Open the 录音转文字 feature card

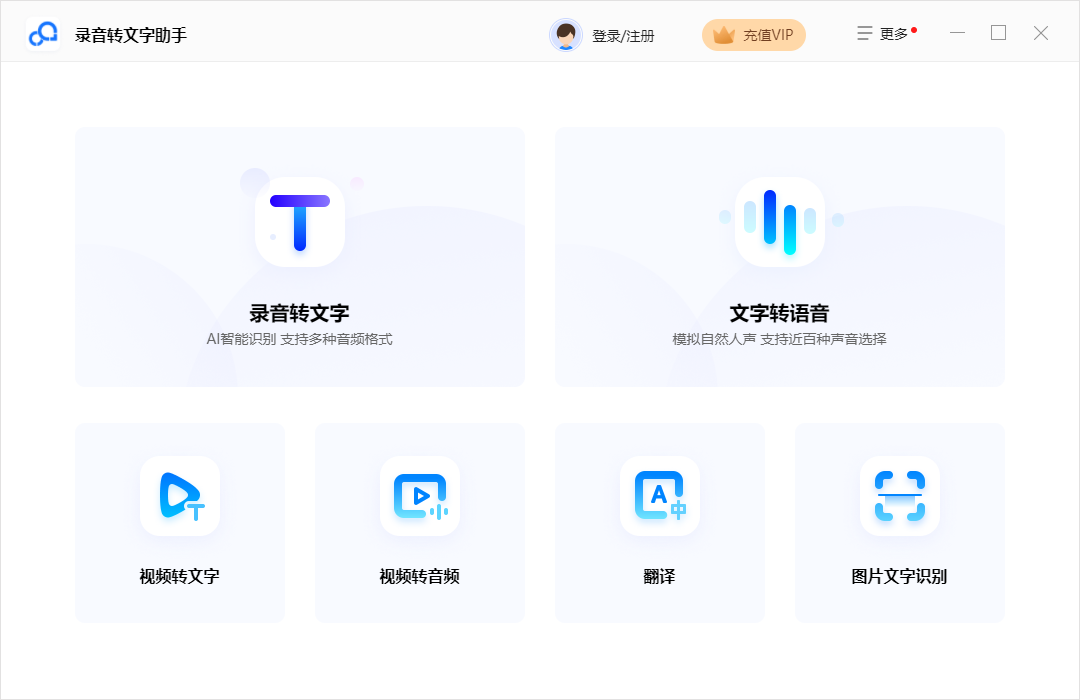(x=299, y=256)
